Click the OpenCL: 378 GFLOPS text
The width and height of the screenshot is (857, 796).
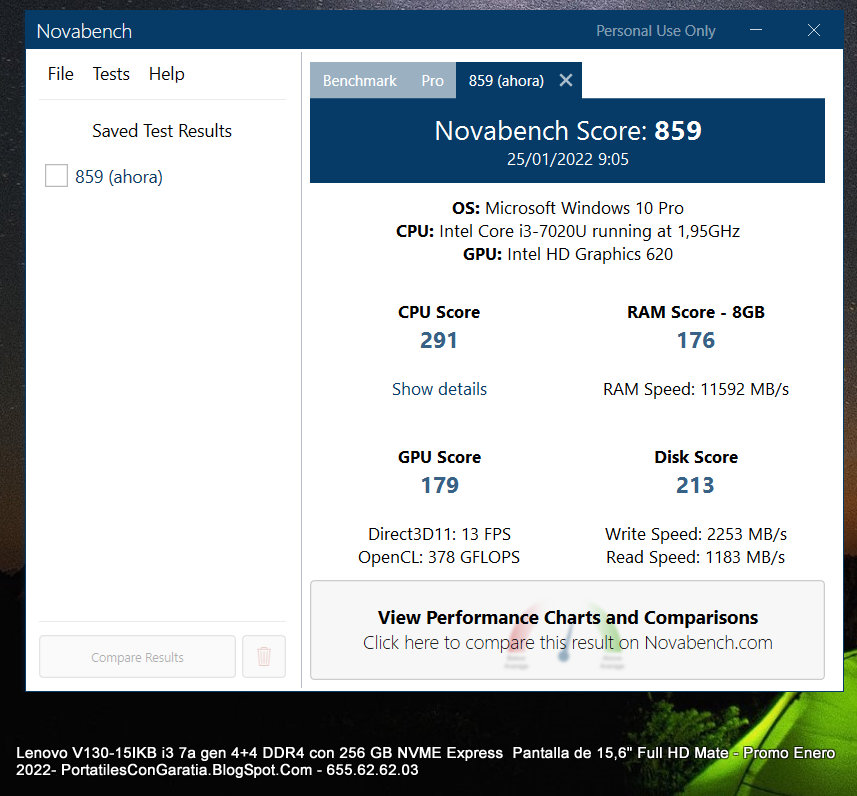[x=439, y=557]
